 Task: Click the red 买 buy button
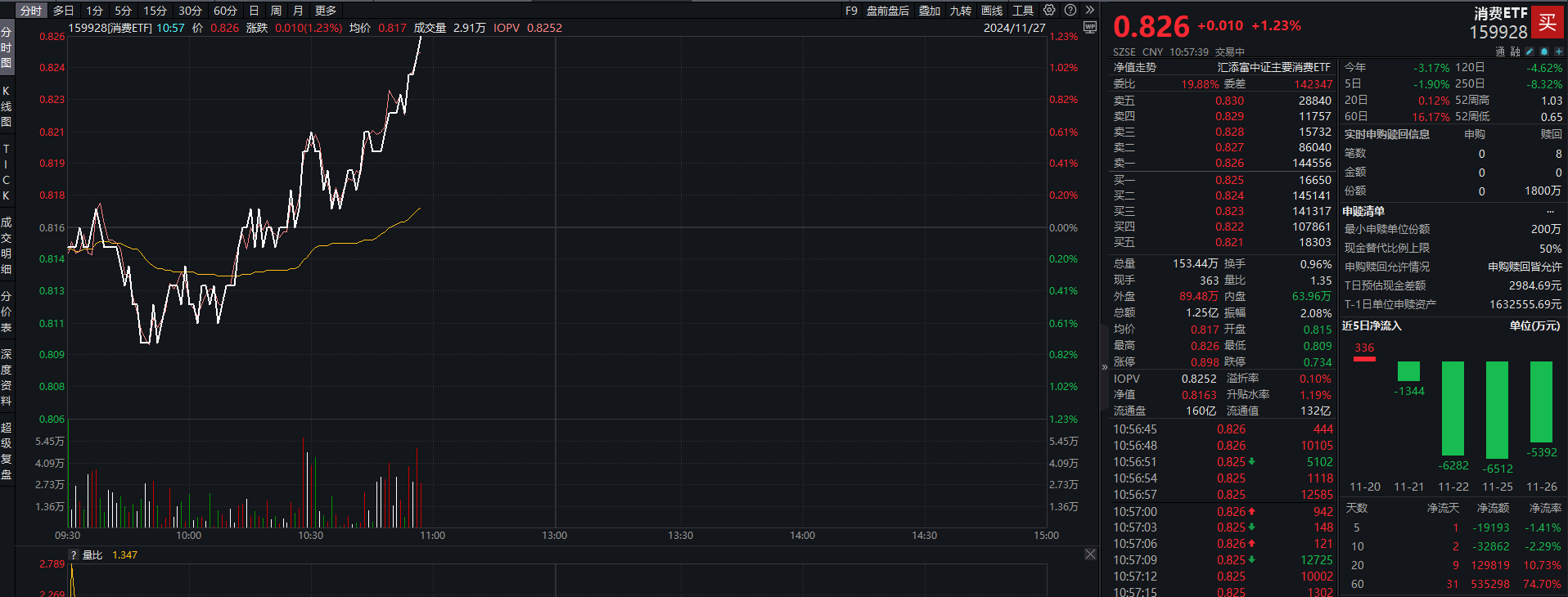[1548, 22]
